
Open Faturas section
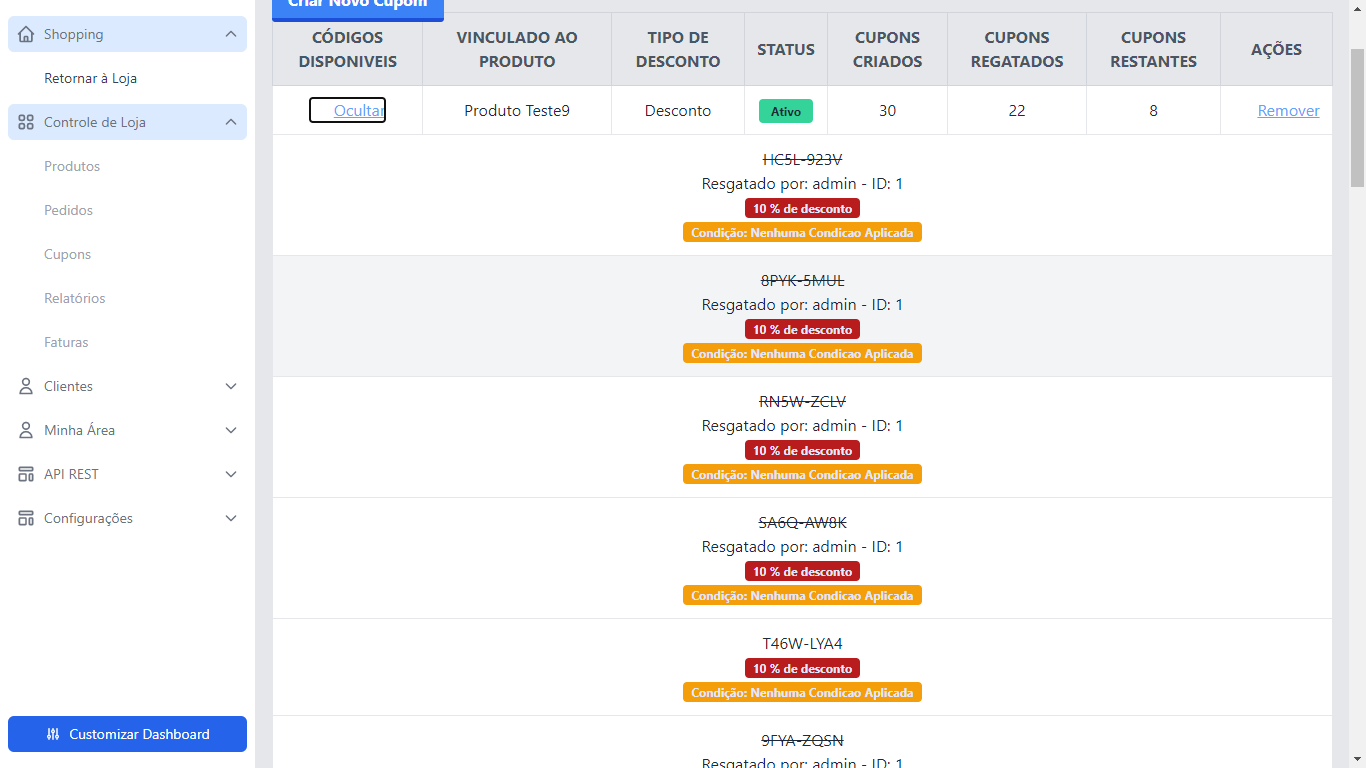pyautogui.click(x=66, y=342)
